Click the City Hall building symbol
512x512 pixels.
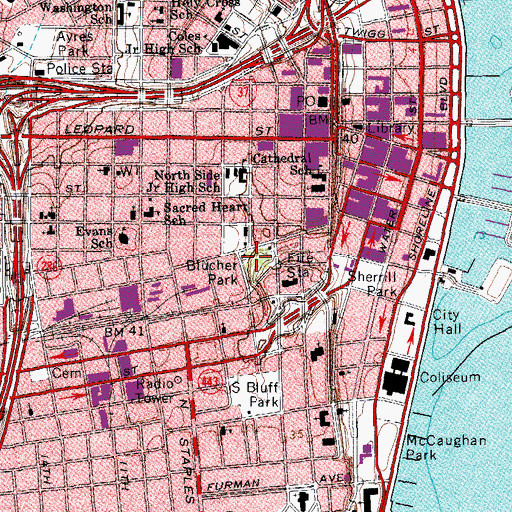410,319
